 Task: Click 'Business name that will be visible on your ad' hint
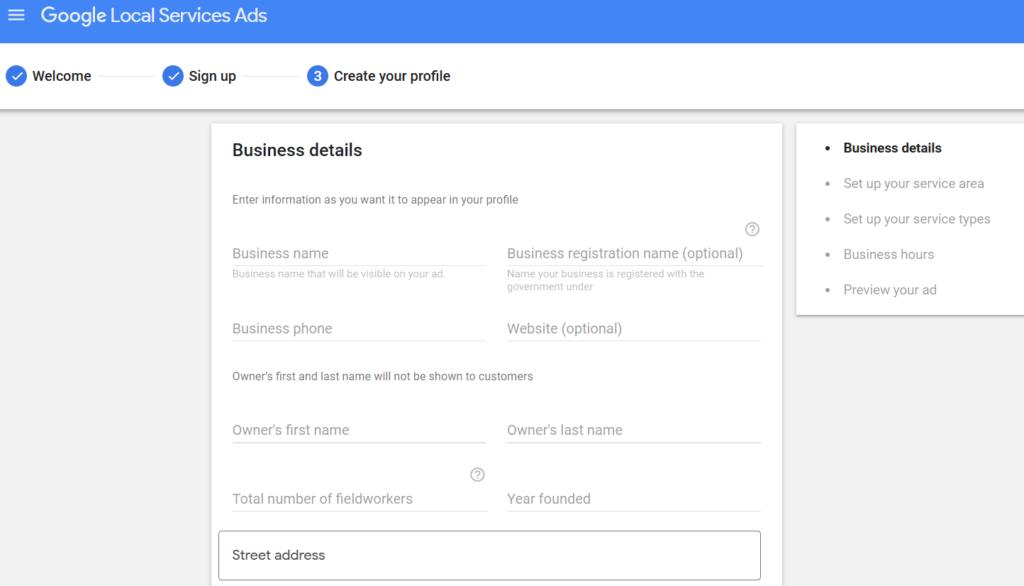(x=338, y=274)
